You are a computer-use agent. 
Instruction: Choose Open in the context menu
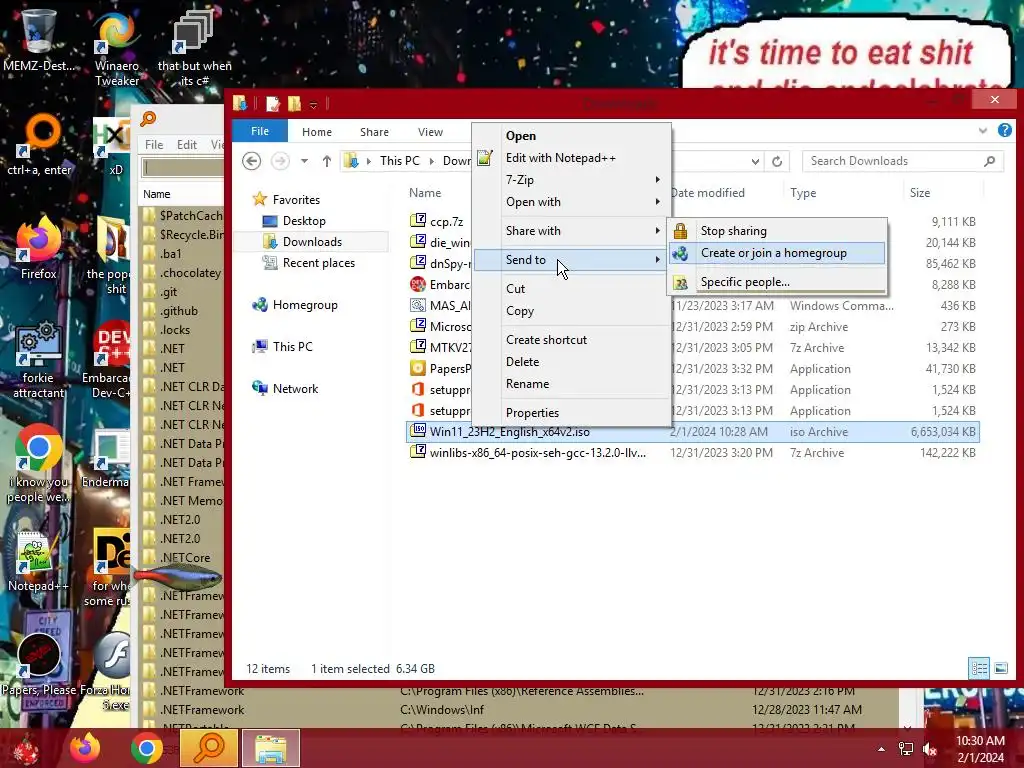571,136
